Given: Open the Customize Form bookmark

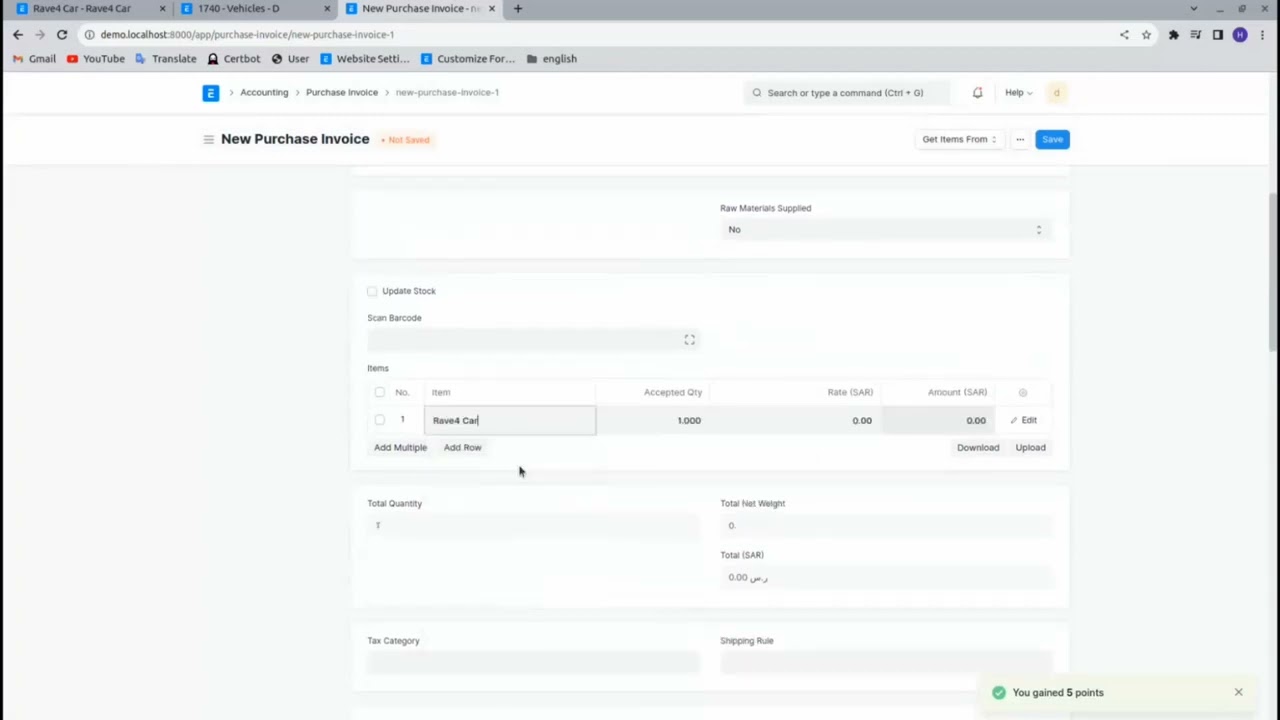Looking at the screenshot, I should click(468, 58).
